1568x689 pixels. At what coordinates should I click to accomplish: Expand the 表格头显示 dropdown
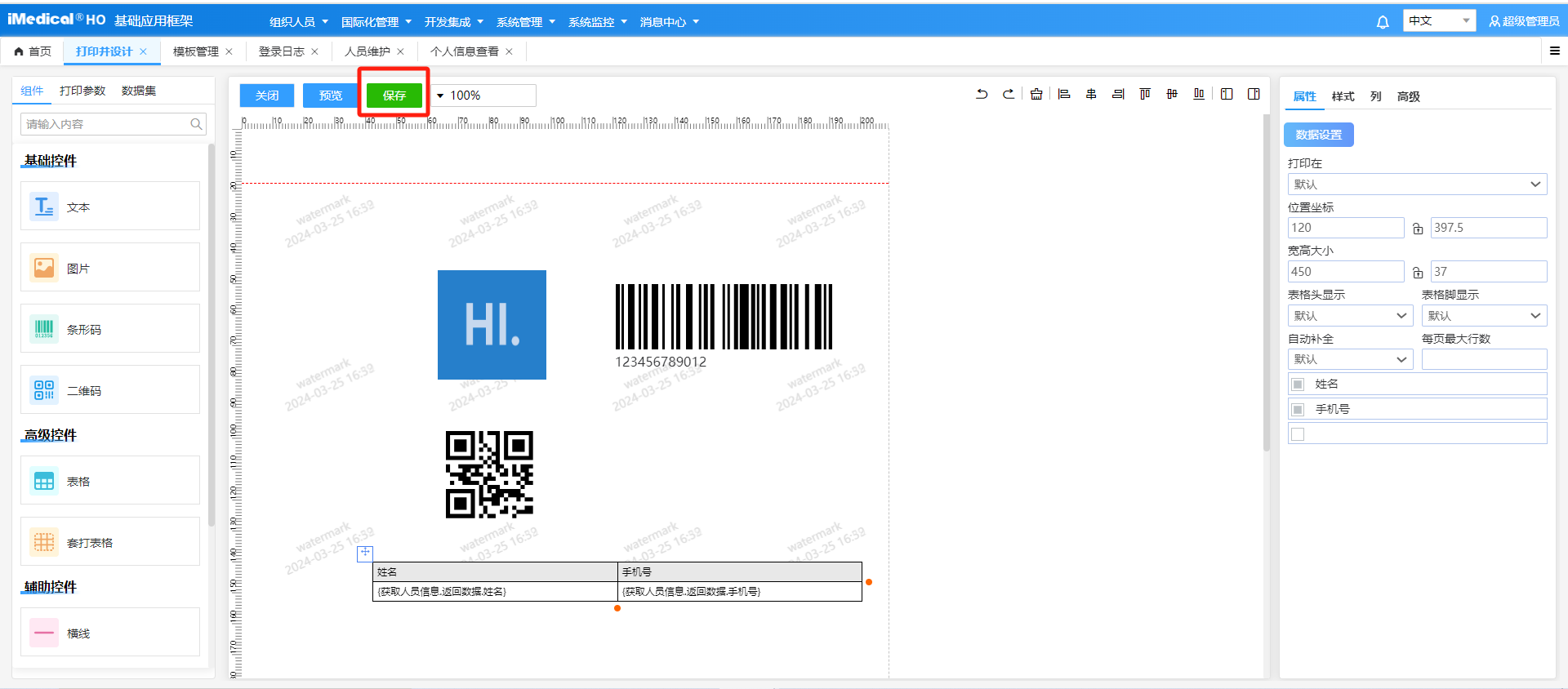pyautogui.click(x=1349, y=316)
